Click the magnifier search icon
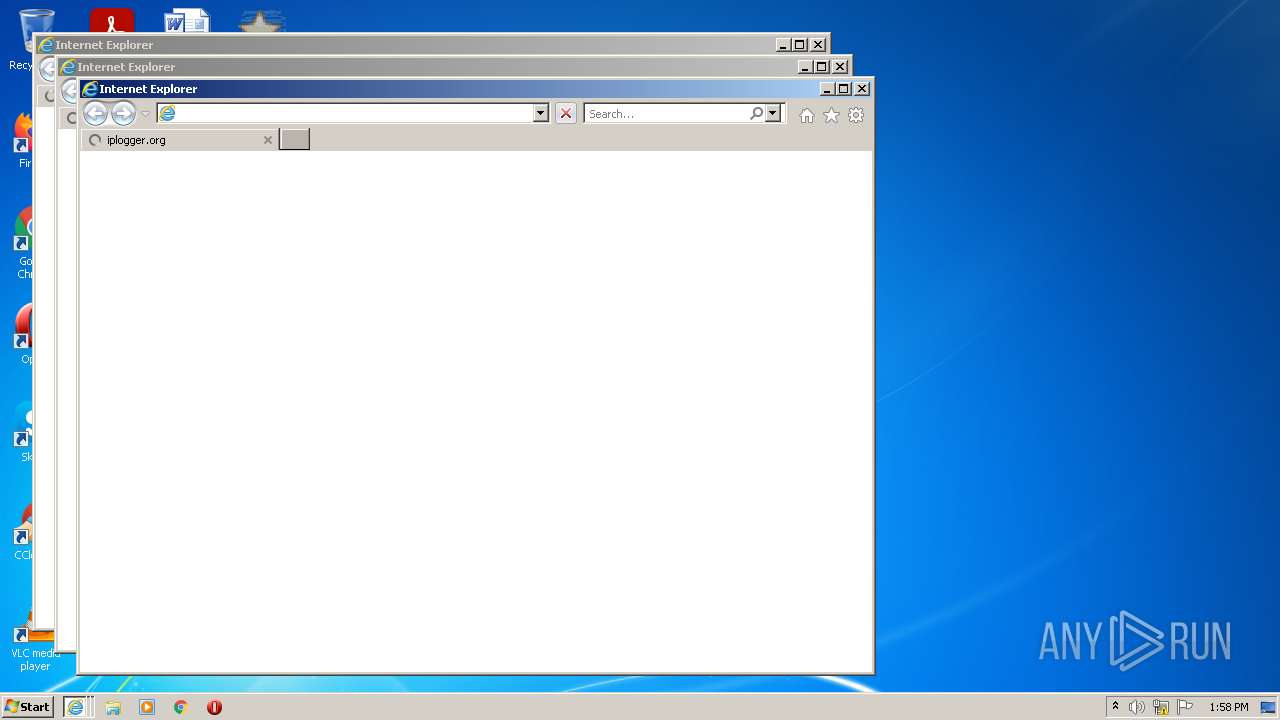This screenshot has height=720, width=1280. tap(757, 113)
